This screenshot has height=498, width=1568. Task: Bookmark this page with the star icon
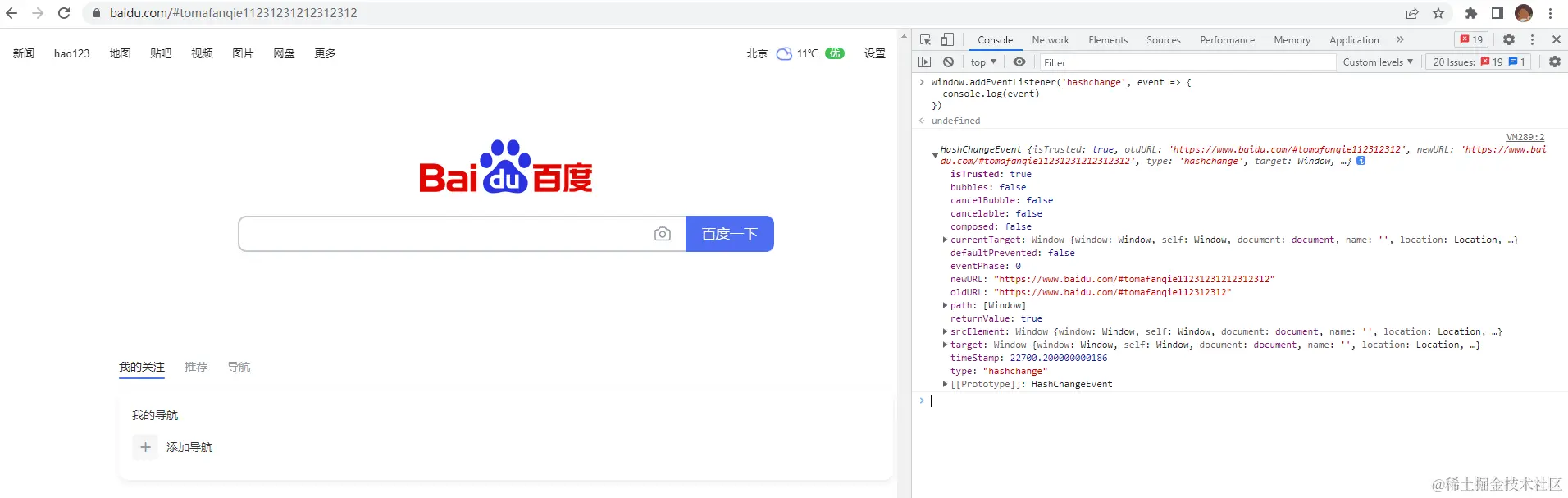1438,13
